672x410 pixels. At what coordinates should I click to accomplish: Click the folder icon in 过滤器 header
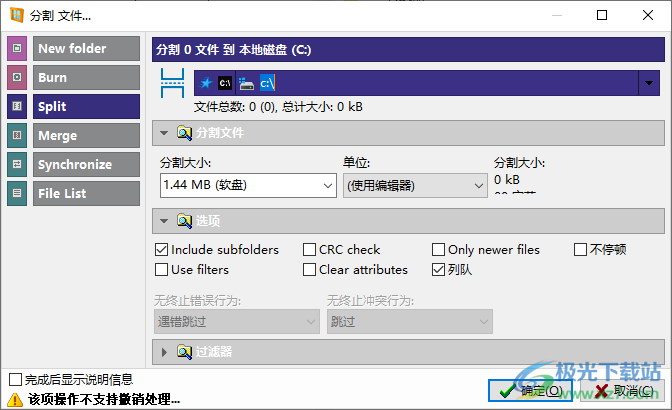184,352
